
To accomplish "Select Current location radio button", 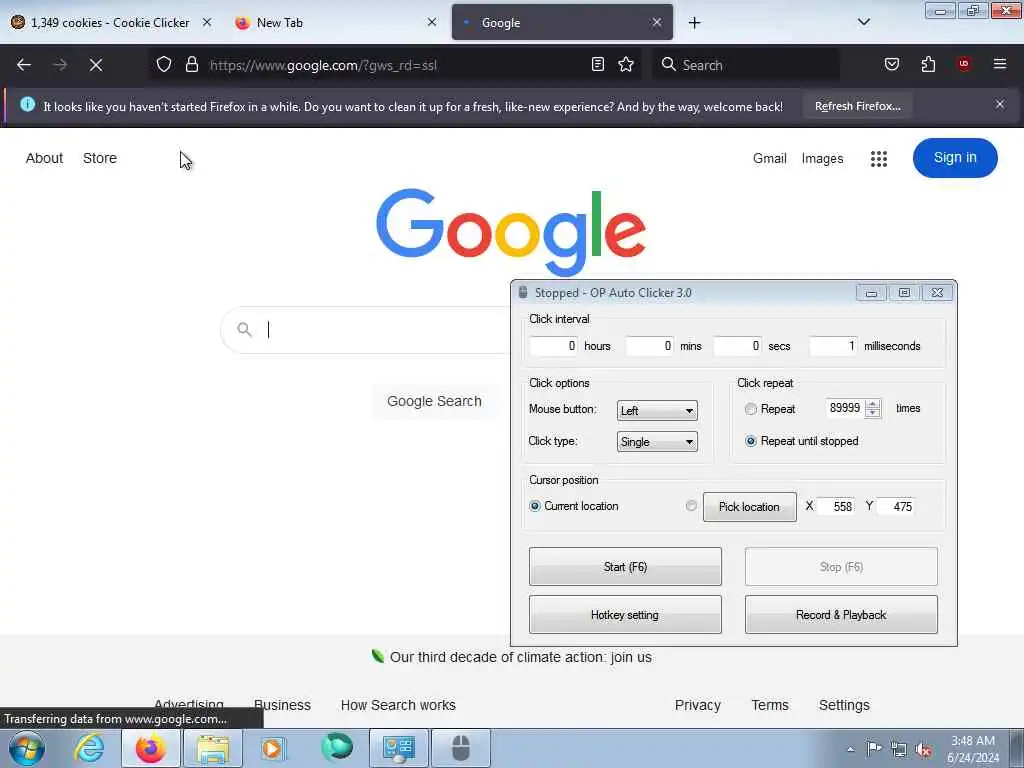I will tap(535, 506).
